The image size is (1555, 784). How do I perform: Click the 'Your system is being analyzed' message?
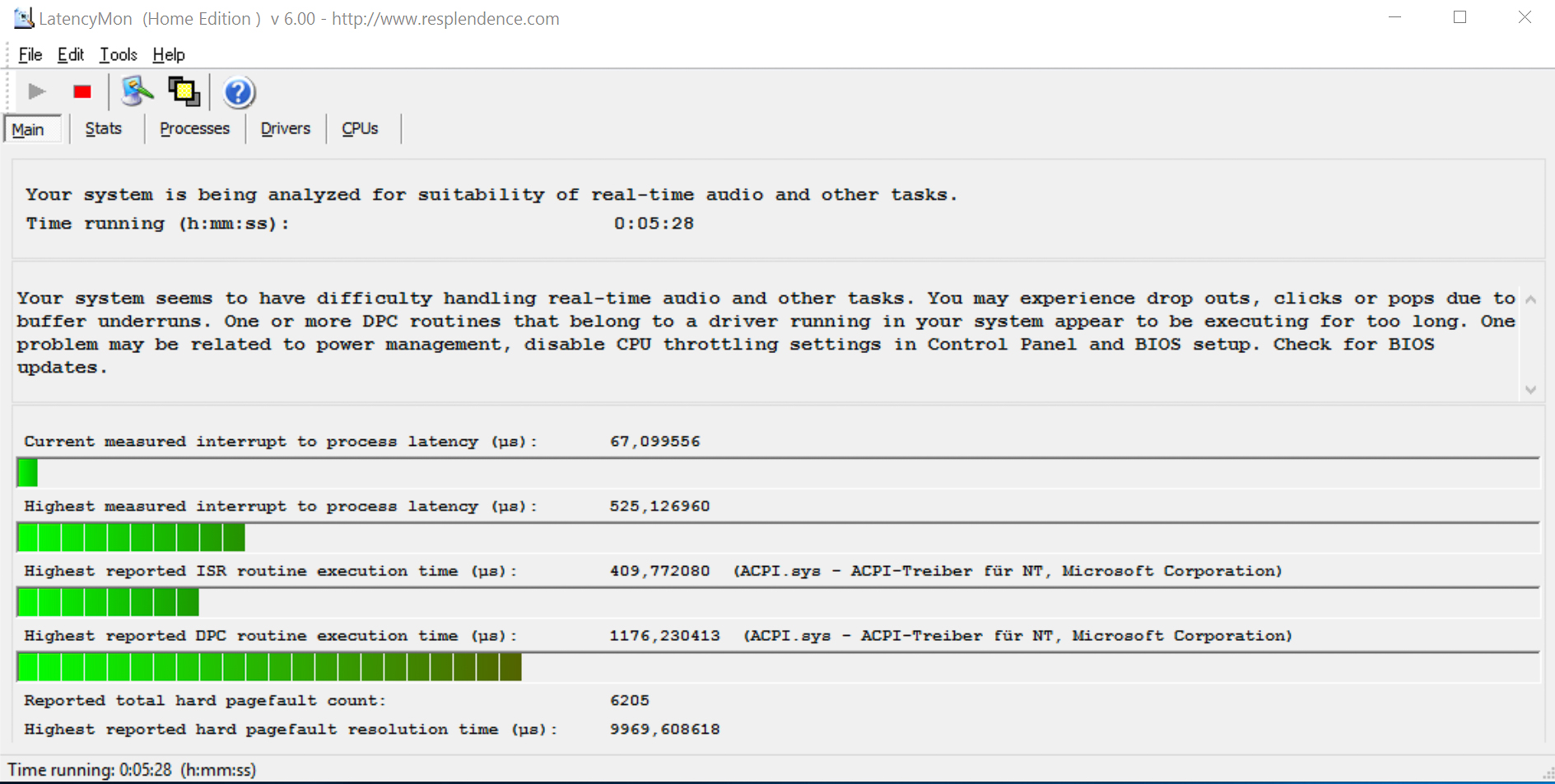(x=491, y=195)
